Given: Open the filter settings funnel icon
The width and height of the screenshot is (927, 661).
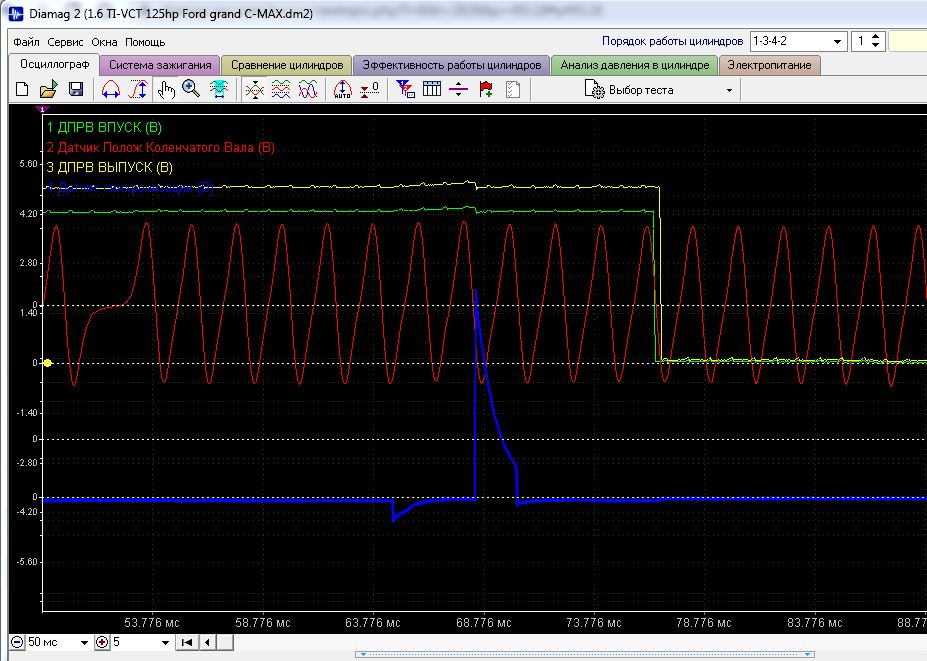Looking at the screenshot, I should pos(405,89).
